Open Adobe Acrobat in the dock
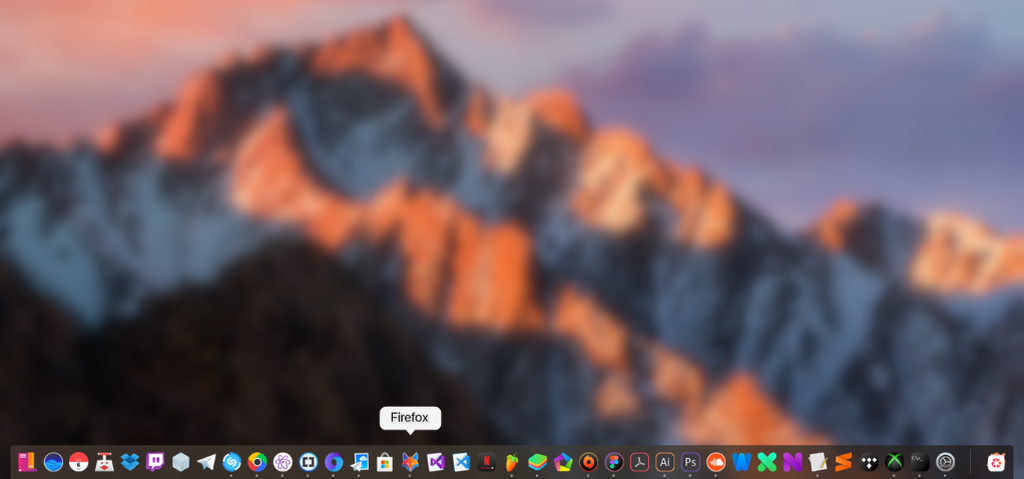The width and height of the screenshot is (1024, 479). (640, 462)
